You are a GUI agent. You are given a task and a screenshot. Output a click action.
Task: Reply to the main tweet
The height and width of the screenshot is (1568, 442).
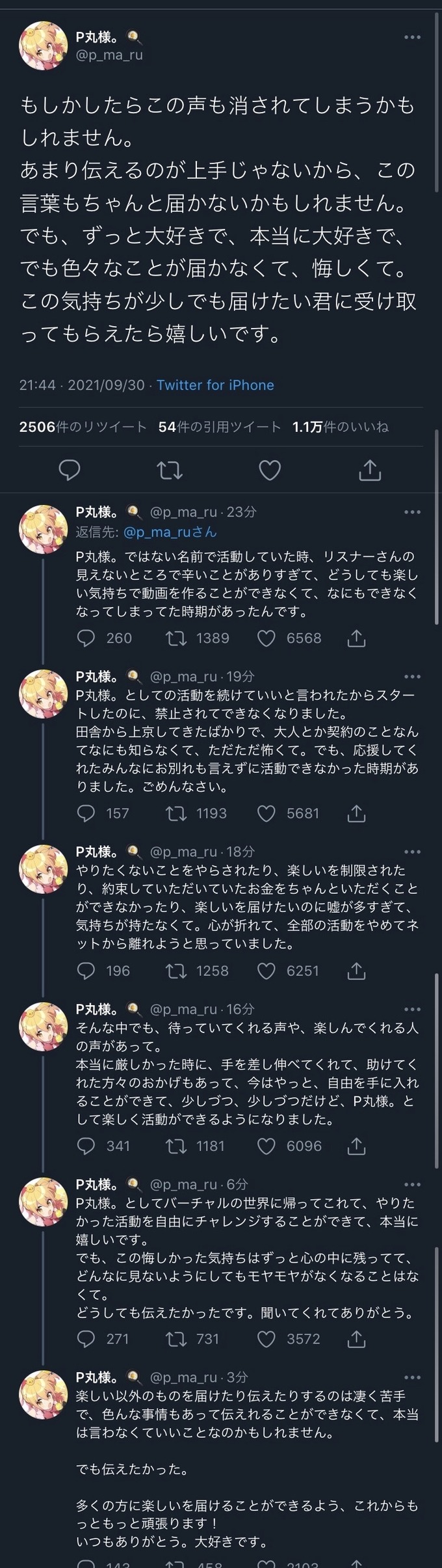(70, 470)
